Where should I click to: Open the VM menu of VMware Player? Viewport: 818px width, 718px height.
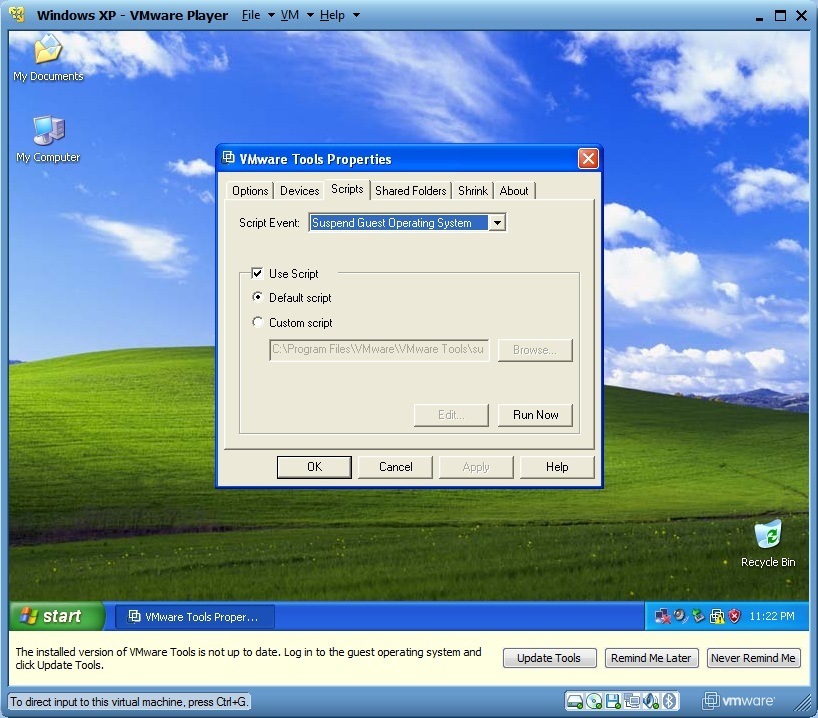point(290,15)
